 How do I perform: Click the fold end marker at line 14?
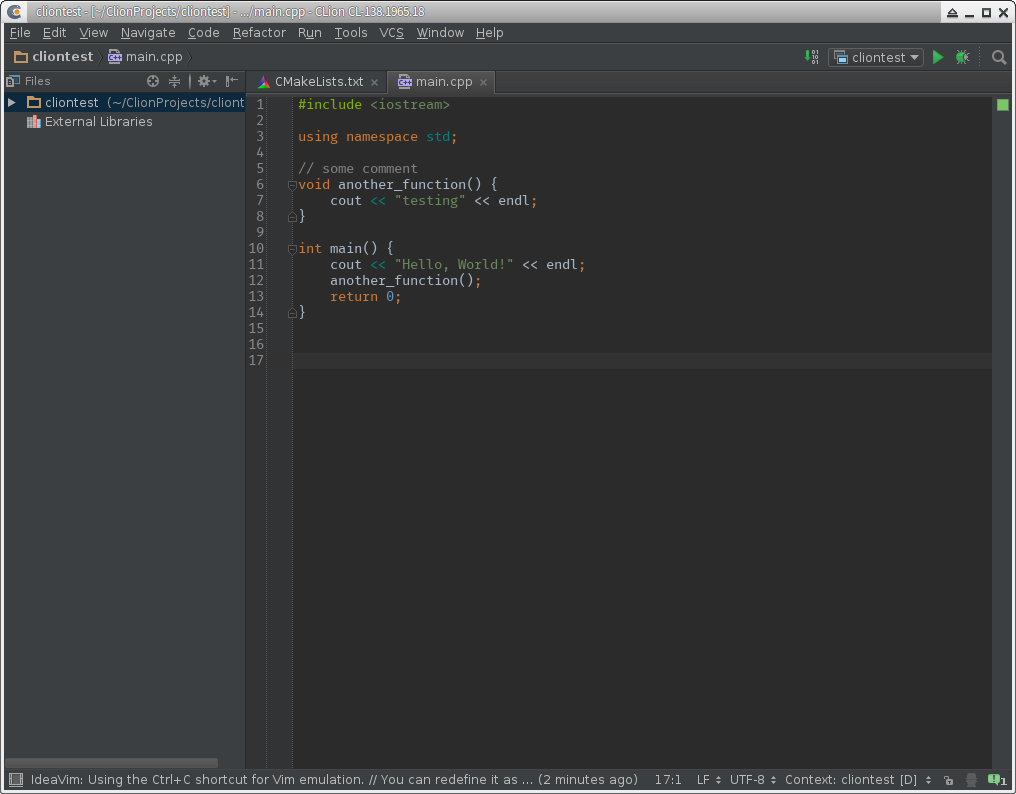click(x=292, y=313)
